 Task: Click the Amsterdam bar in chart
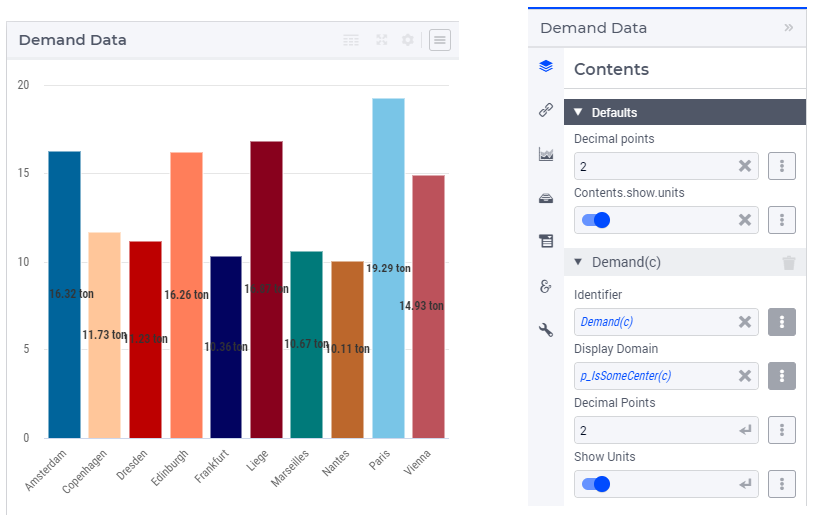pyautogui.click(x=64, y=294)
